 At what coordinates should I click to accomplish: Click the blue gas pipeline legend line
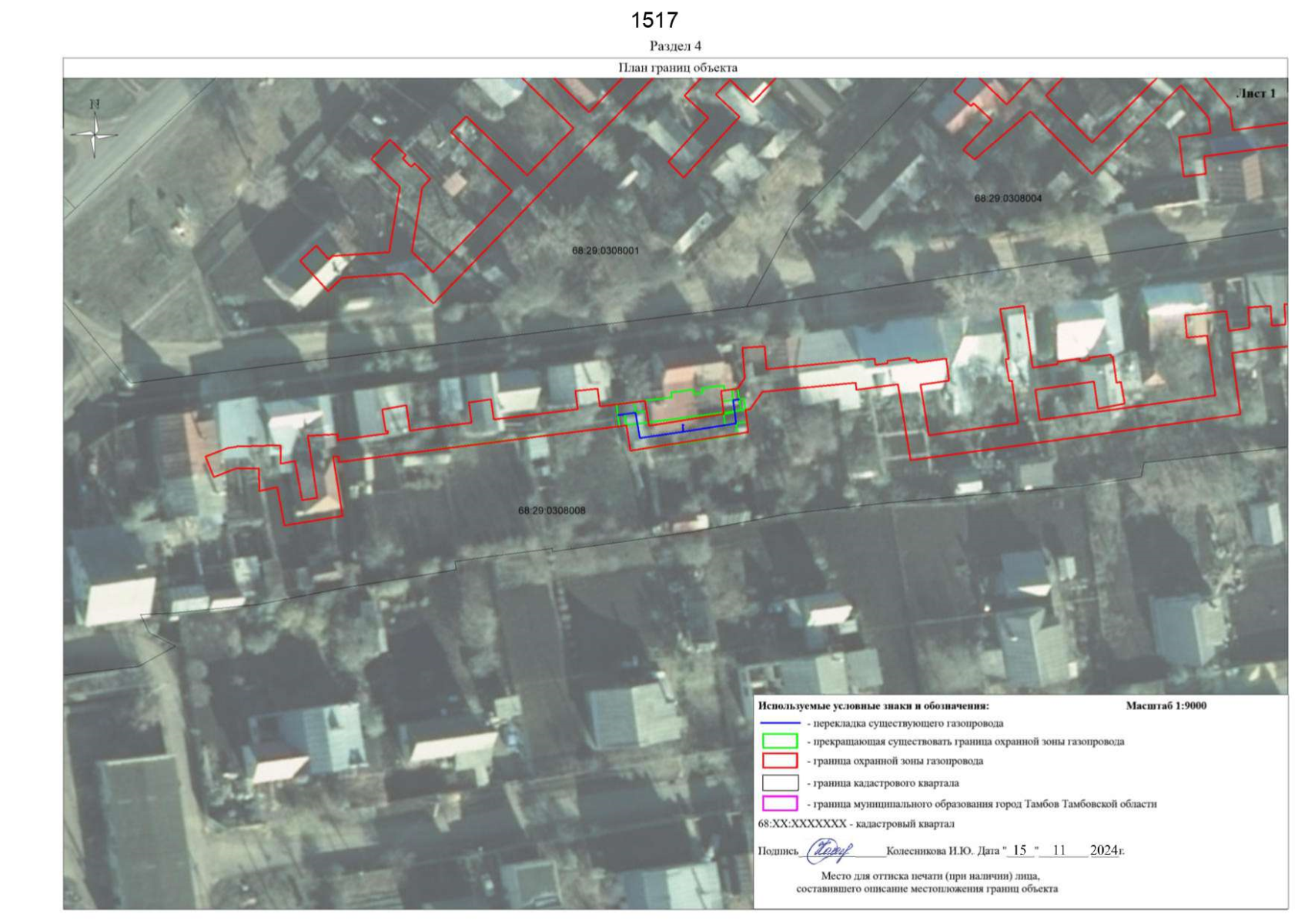[779, 724]
